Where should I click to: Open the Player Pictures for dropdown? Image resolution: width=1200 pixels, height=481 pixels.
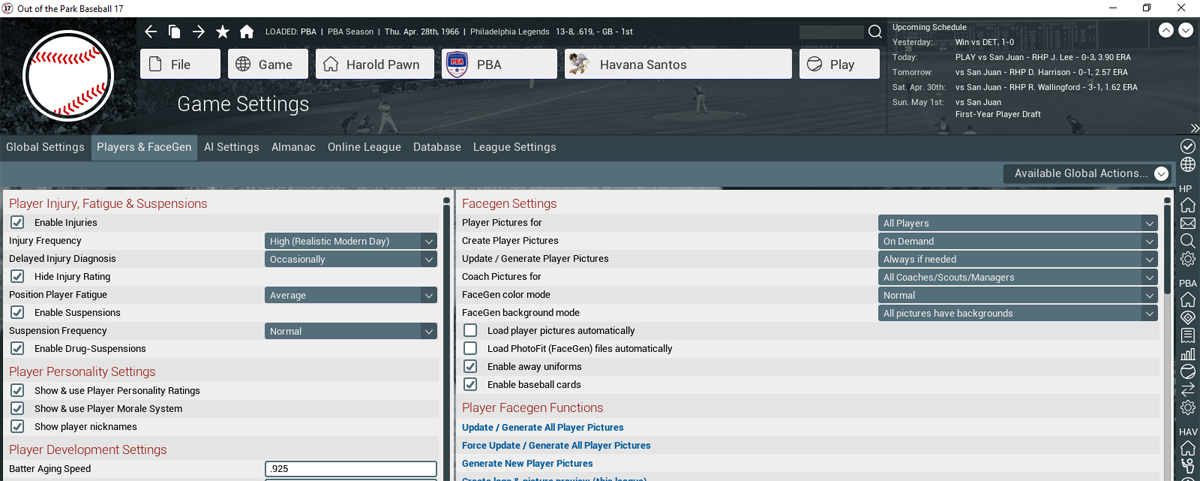(1018, 223)
